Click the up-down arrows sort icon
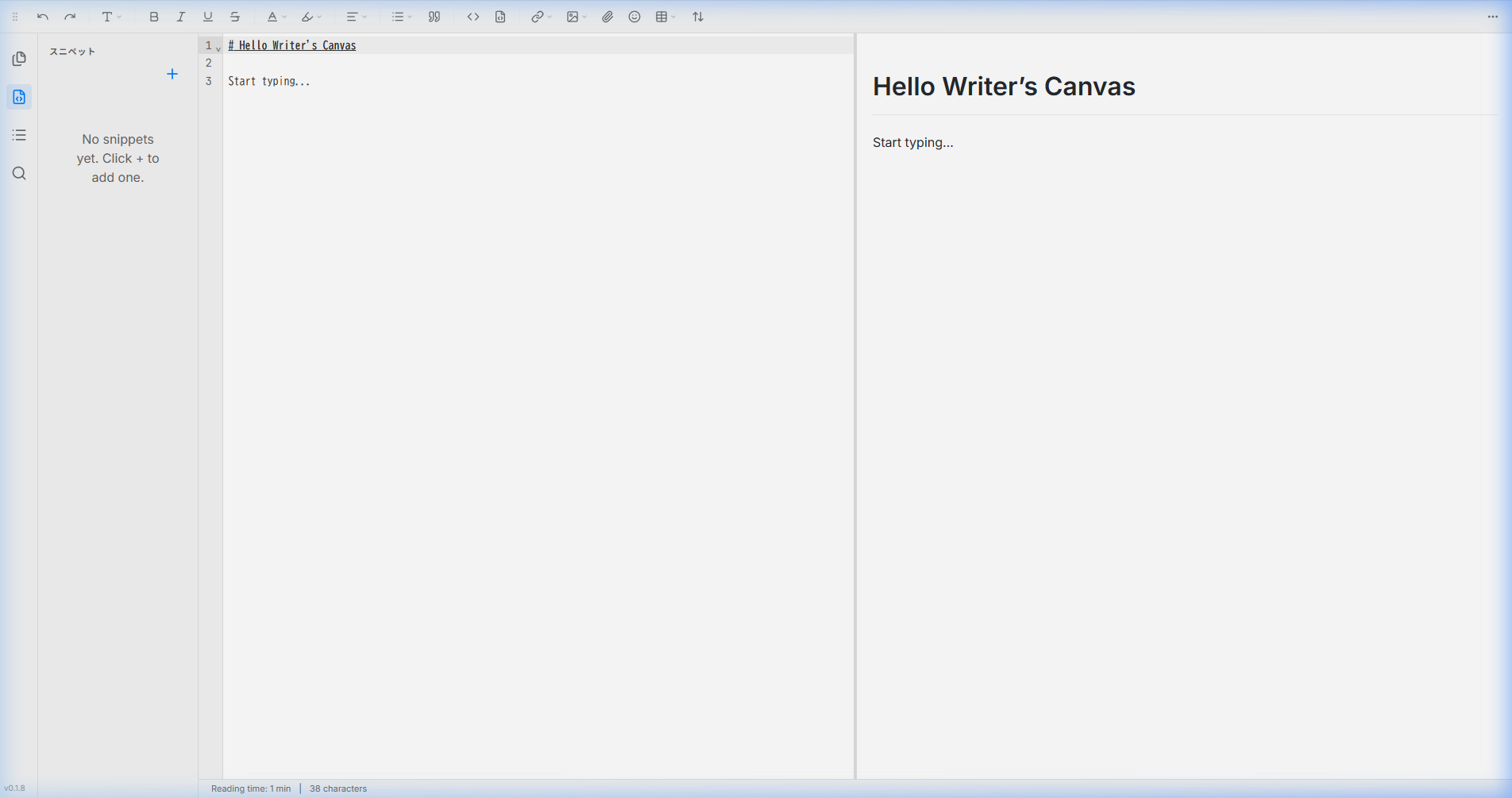 [698, 17]
